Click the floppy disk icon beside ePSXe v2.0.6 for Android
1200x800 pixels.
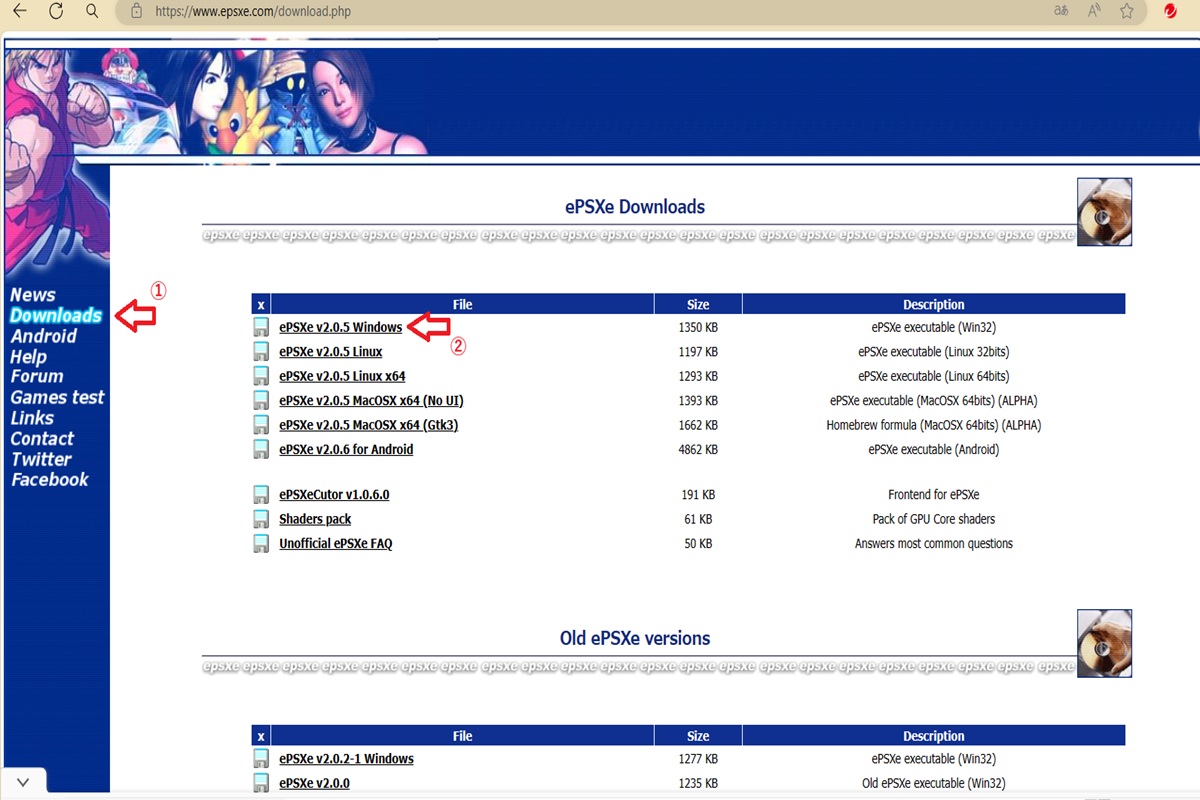click(x=261, y=450)
